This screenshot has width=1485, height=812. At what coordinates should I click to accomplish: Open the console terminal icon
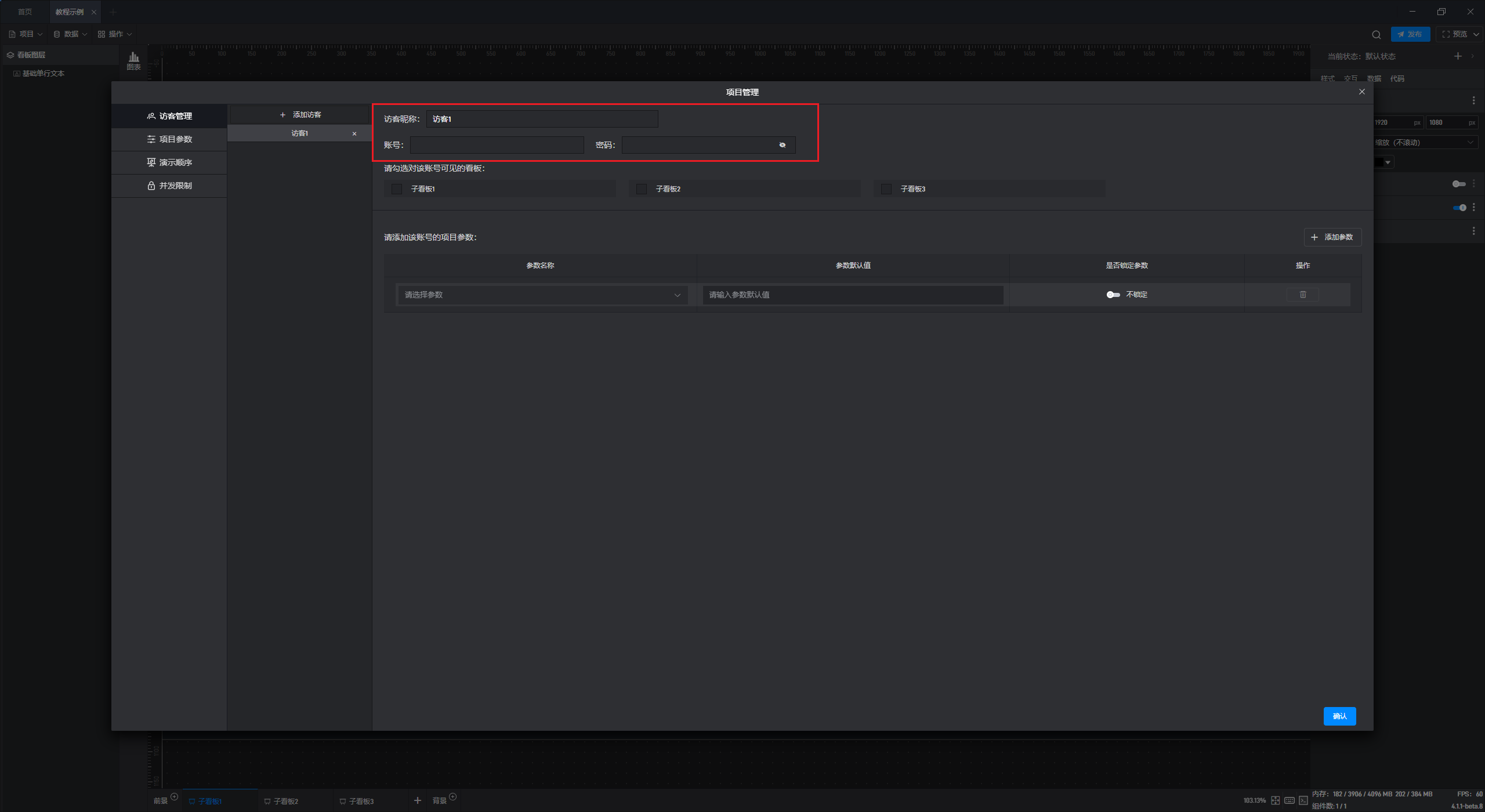click(1303, 801)
